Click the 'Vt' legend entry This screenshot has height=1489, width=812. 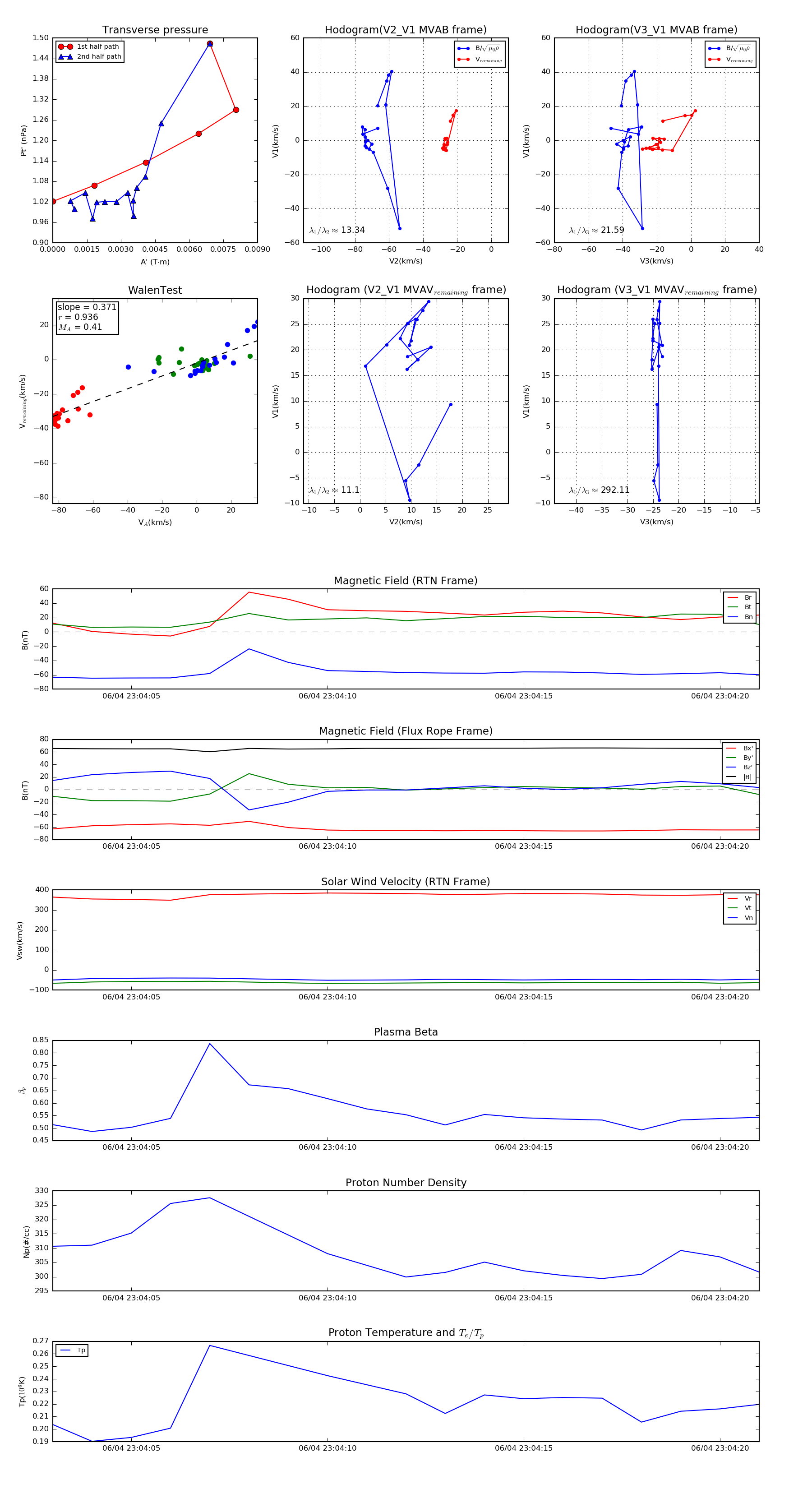tap(740, 908)
